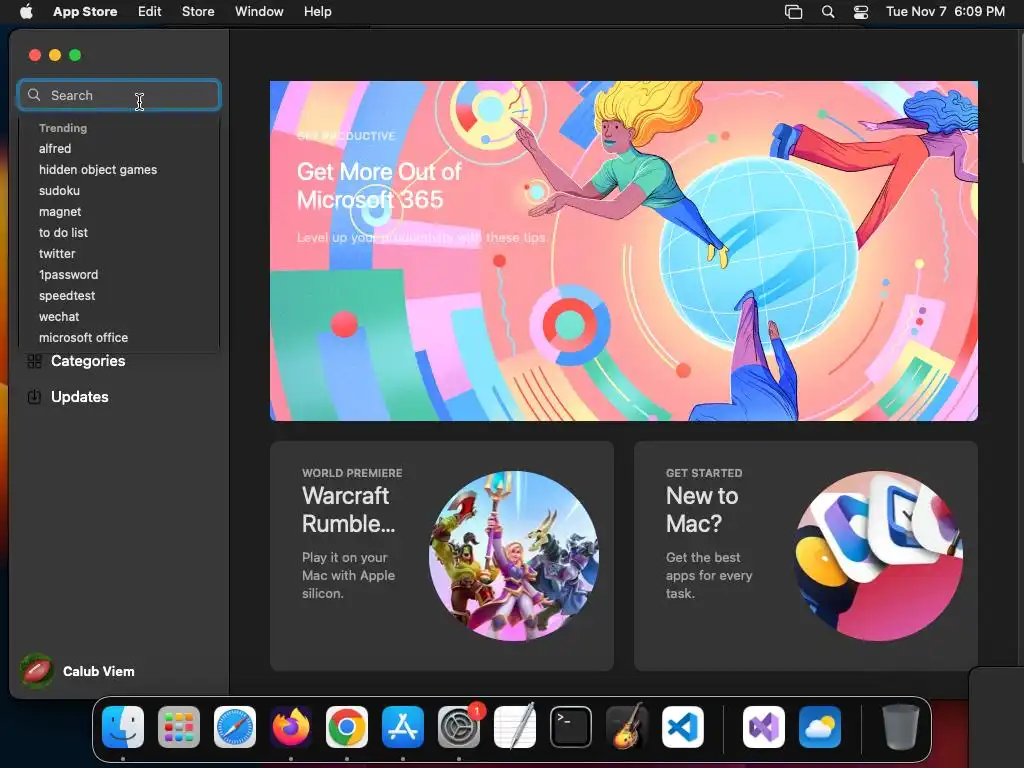Open the Window menu
Screen dimensions: 1024x768
pos(259,12)
